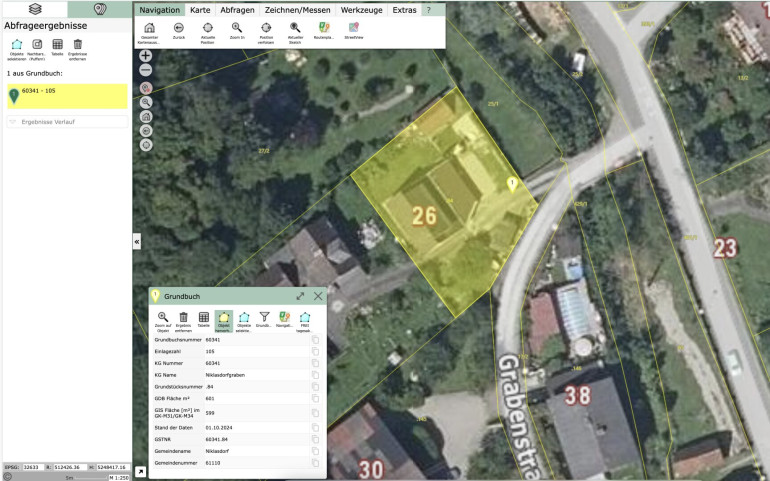This screenshot has width=770, height=481.
Task: Click the Grundbuch filter funnel button
Action: point(264,317)
